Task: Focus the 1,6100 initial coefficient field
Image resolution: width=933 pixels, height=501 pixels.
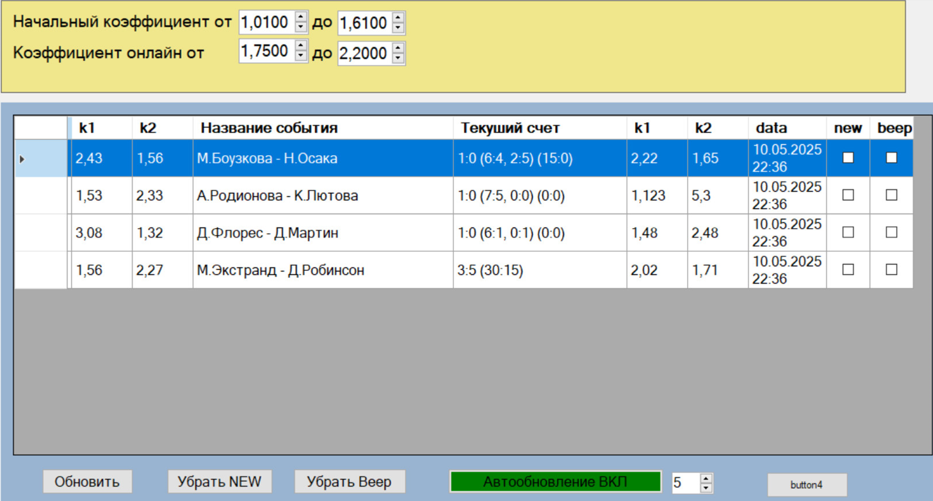Action: [365, 23]
